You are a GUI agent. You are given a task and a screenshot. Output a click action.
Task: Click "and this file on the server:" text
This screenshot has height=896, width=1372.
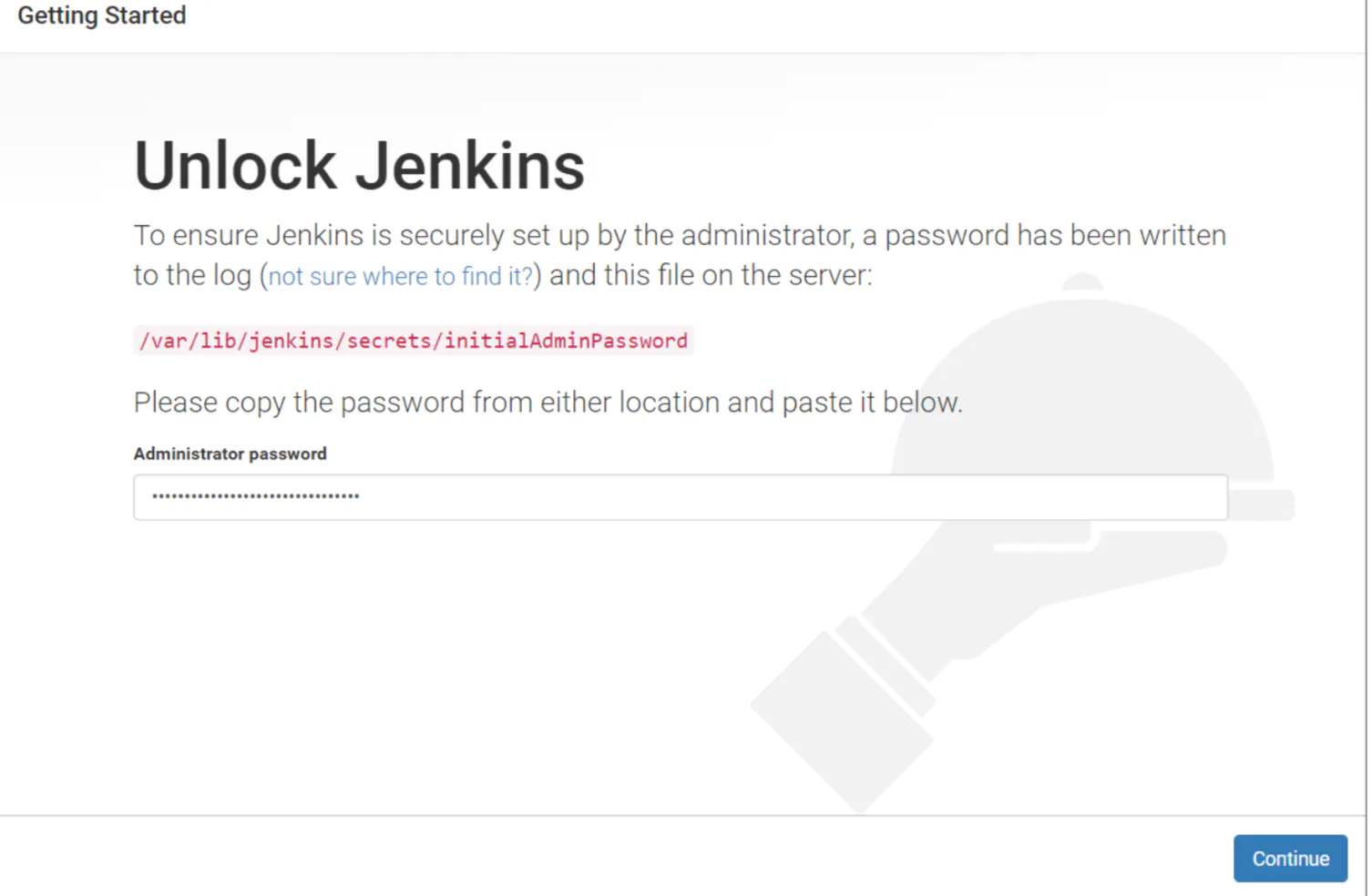711,275
